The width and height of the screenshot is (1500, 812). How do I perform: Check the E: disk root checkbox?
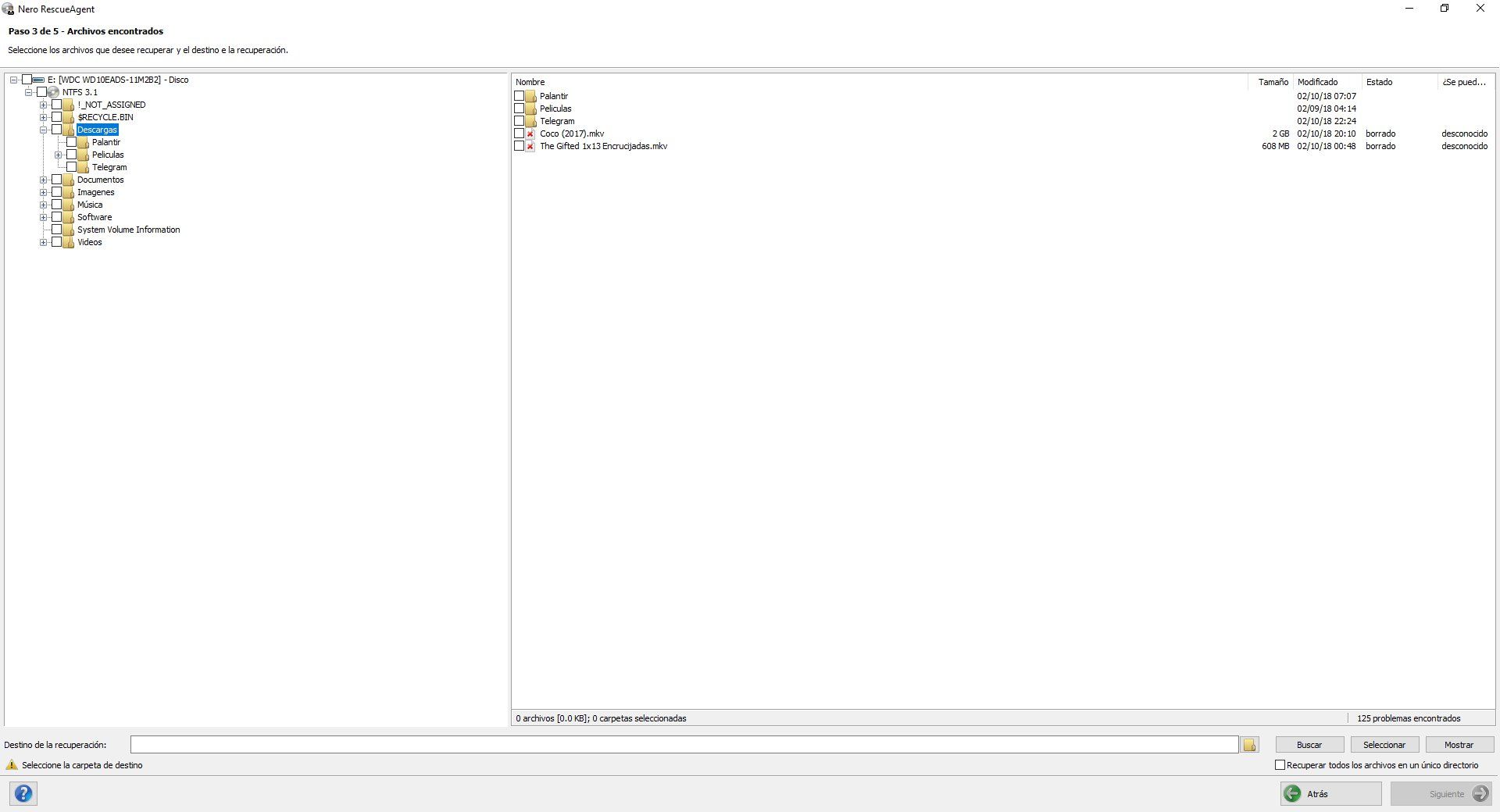click(x=27, y=80)
